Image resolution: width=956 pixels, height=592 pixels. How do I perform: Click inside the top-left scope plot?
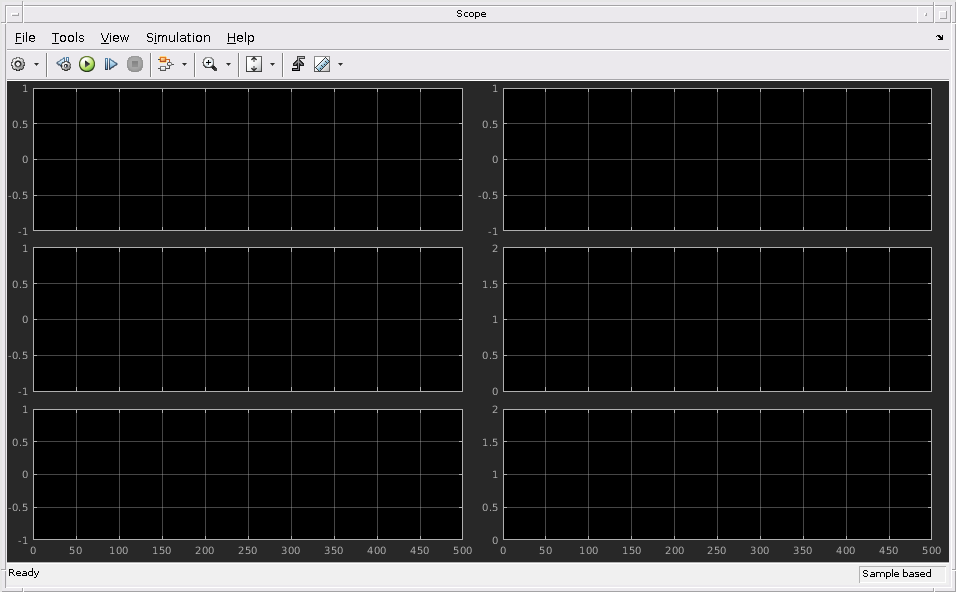[x=248, y=160]
